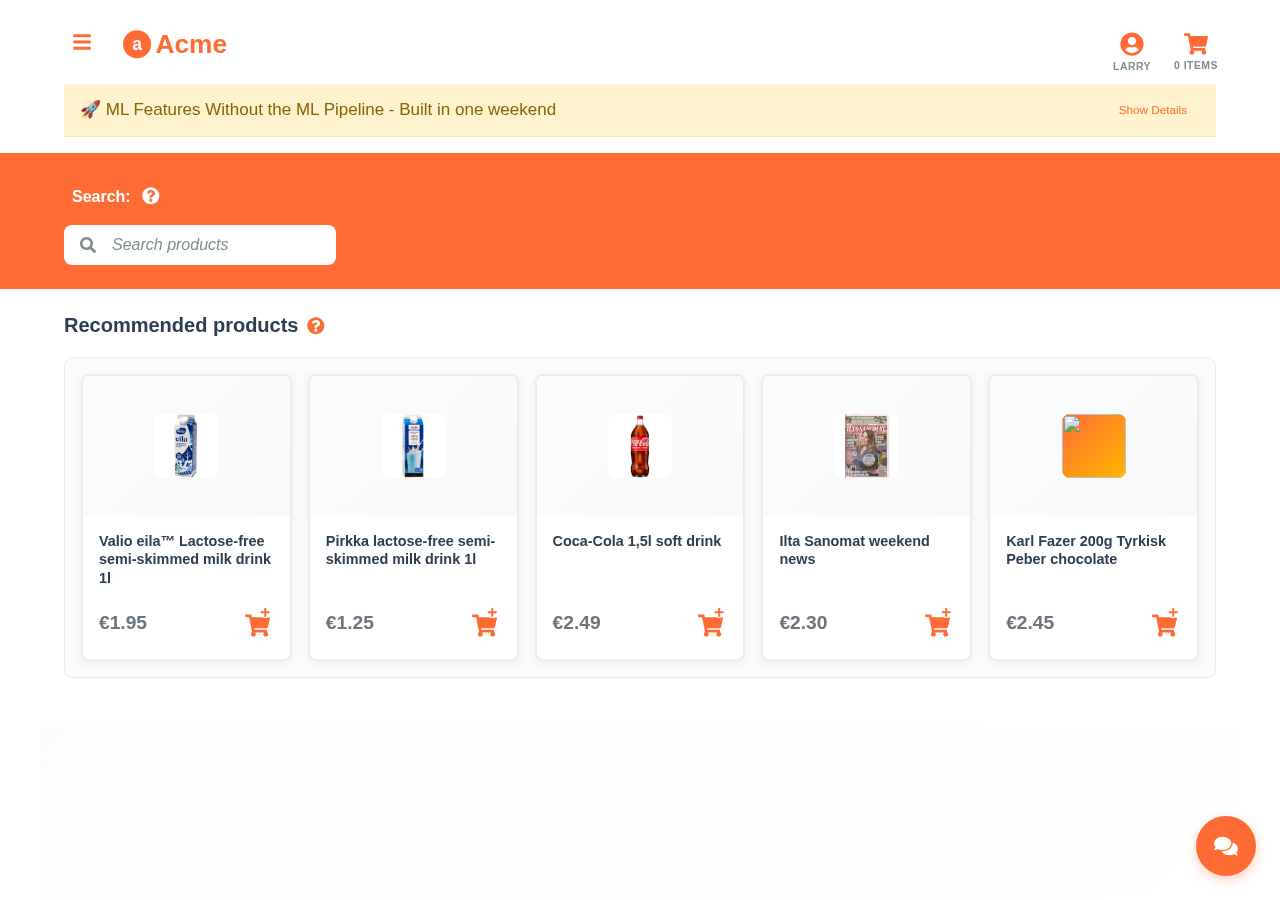Add Karl Fazer chocolate to cart
The height and width of the screenshot is (900, 1280).
[1165, 623]
